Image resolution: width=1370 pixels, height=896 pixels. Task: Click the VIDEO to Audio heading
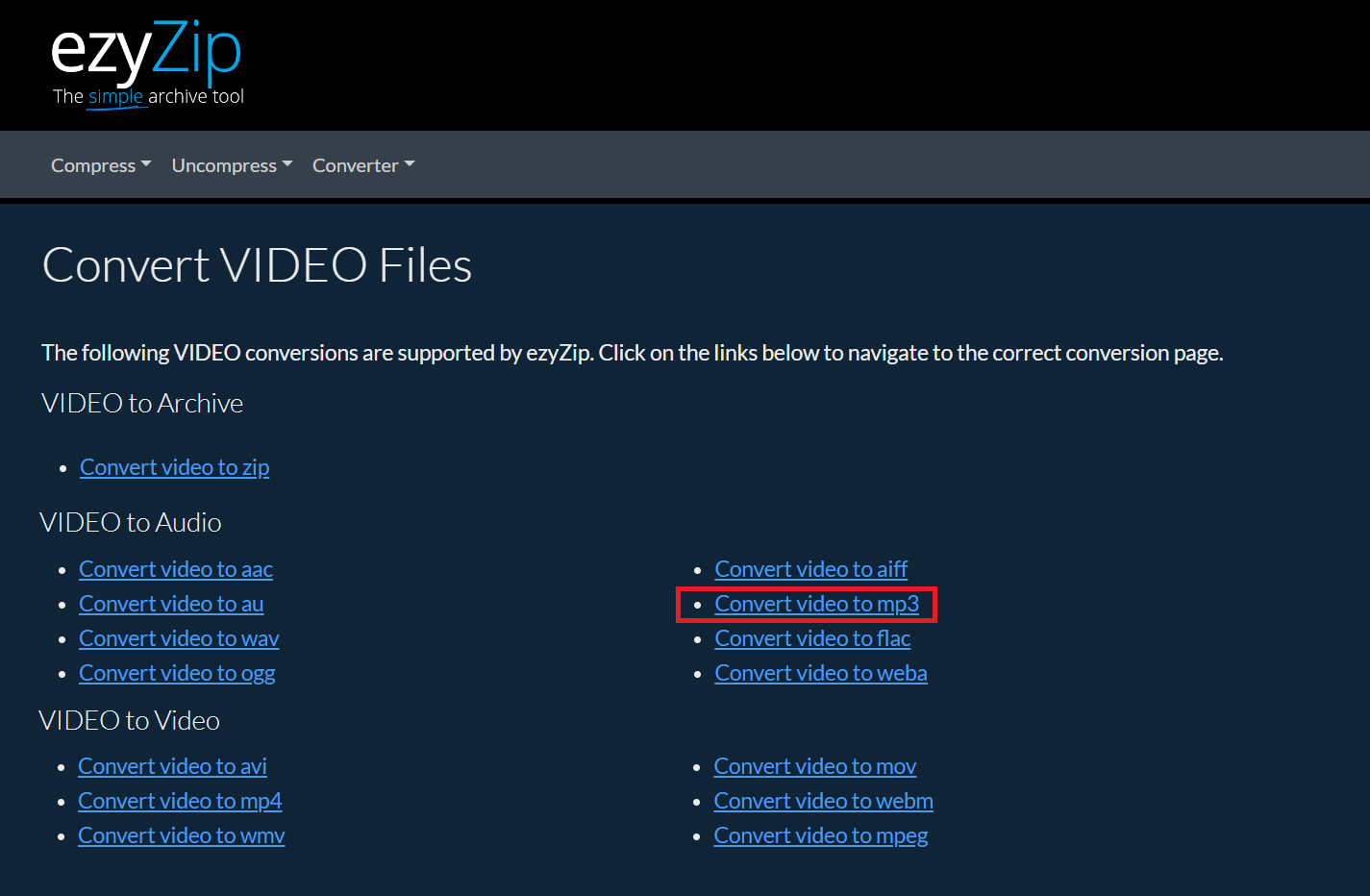click(x=131, y=523)
